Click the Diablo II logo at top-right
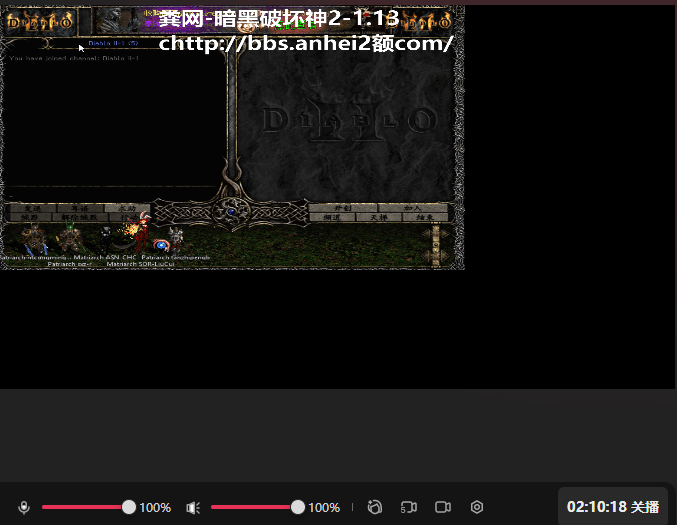Viewport: 677px width, 525px height. [x=427, y=21]
